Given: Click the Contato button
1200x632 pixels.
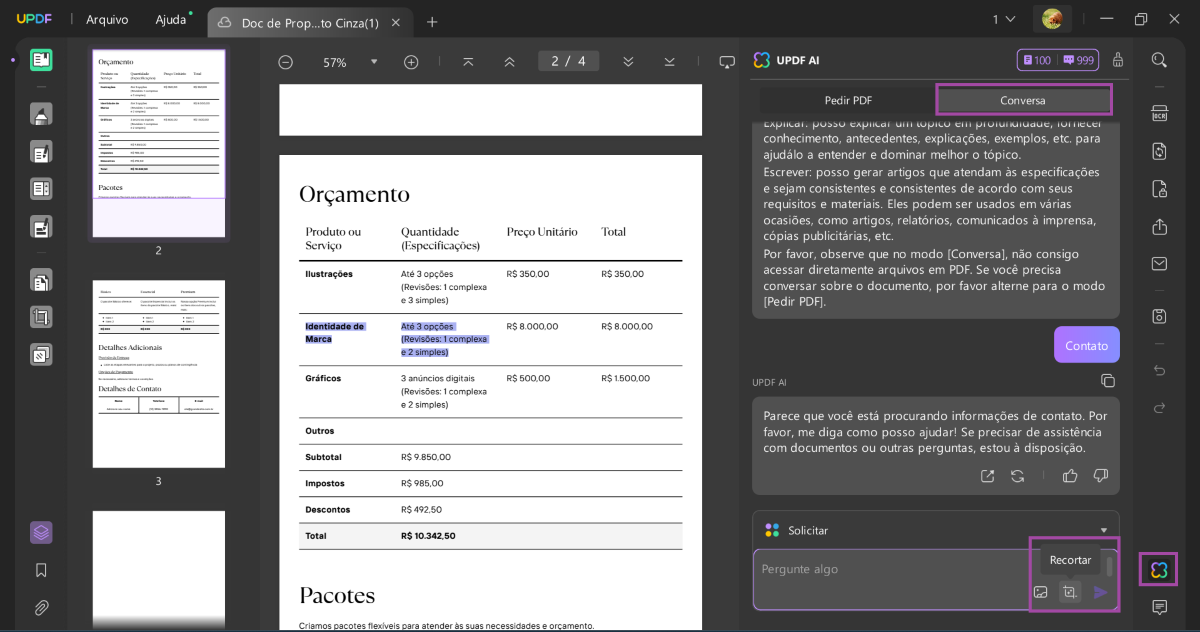Looking at the screenshot, I should tap(1086, 344).
